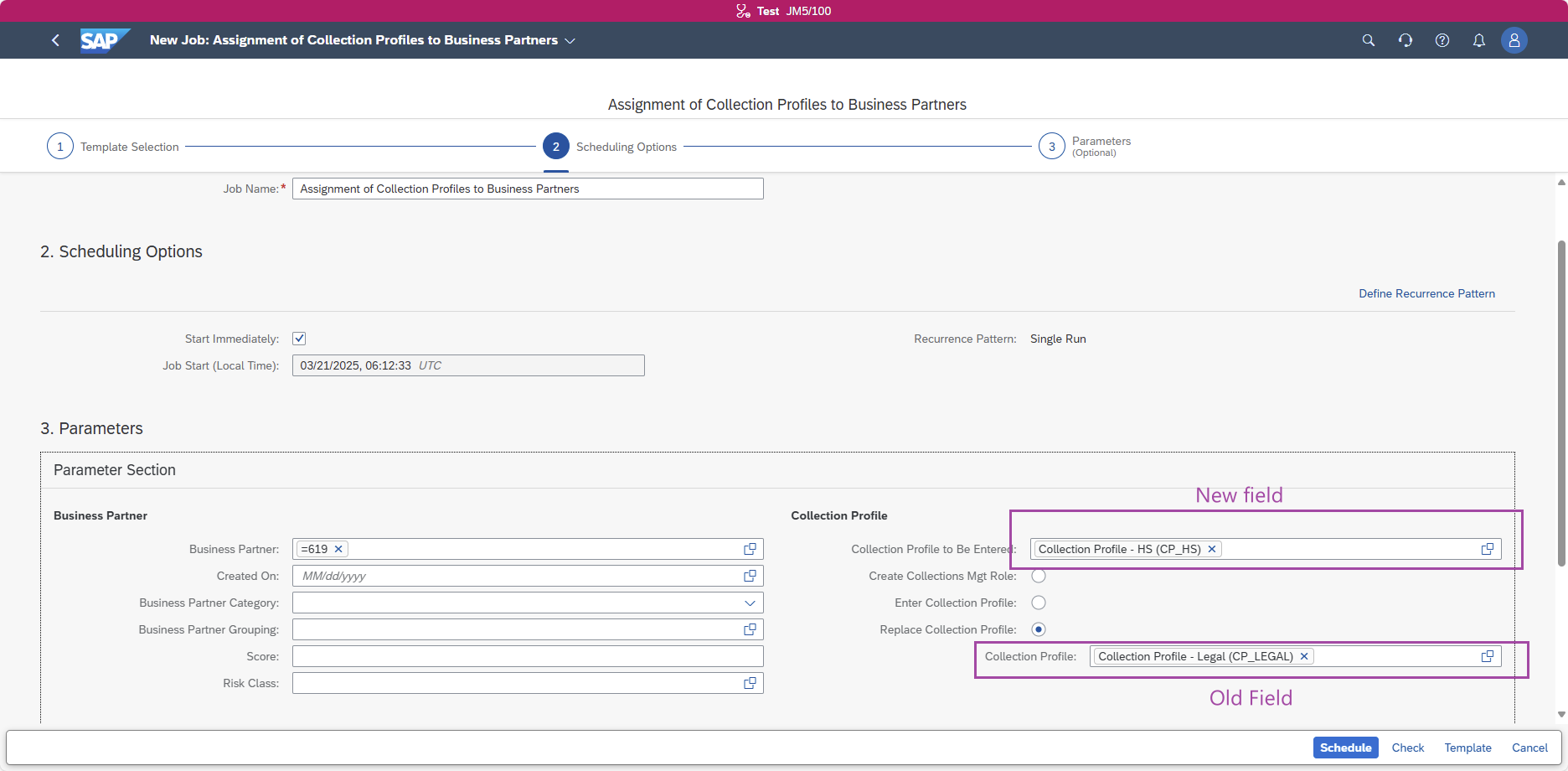The image size is (1568, 771).
Task: Remove the Collection Profile - Legal token
Action: [x=1304, y=656]
